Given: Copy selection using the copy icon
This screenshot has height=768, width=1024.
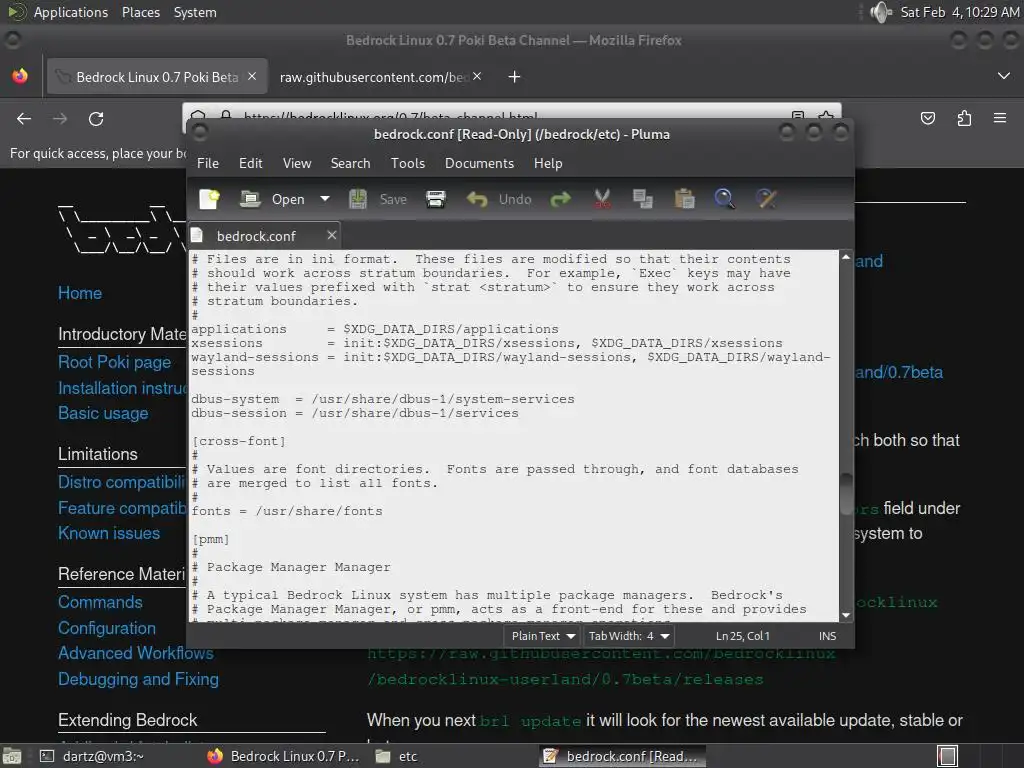Looking at the screenshot, I should click(x=643, y=199).
